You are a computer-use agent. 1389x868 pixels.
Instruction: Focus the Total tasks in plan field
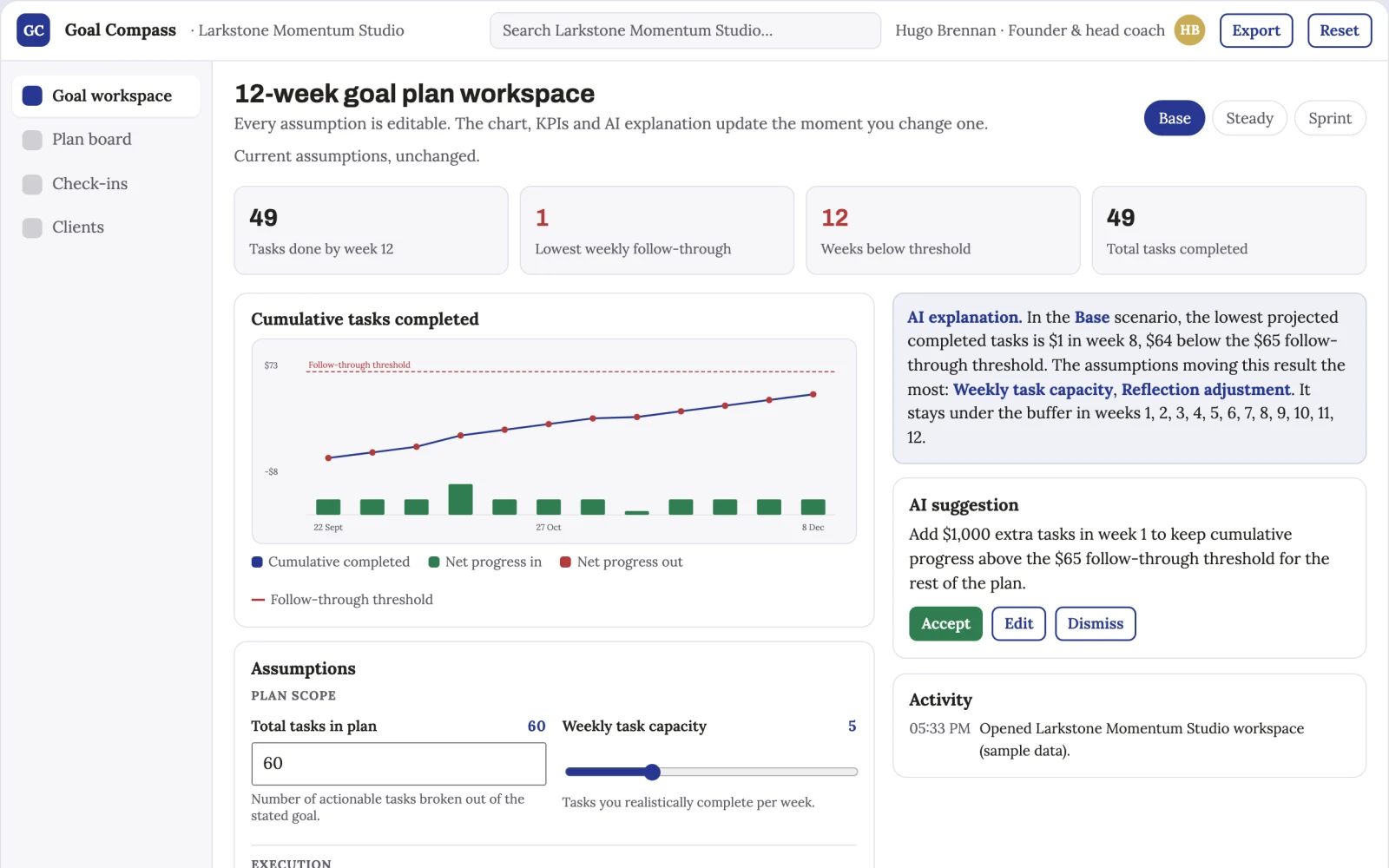pos(398,764)
